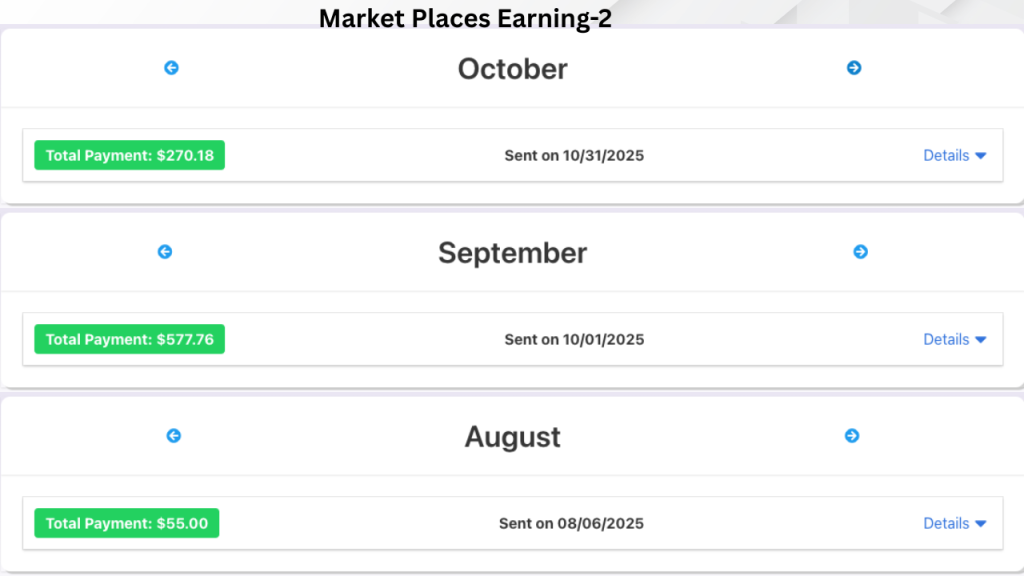
Task: Navigate forward using September's right arrow
Action: click(861, 252)
